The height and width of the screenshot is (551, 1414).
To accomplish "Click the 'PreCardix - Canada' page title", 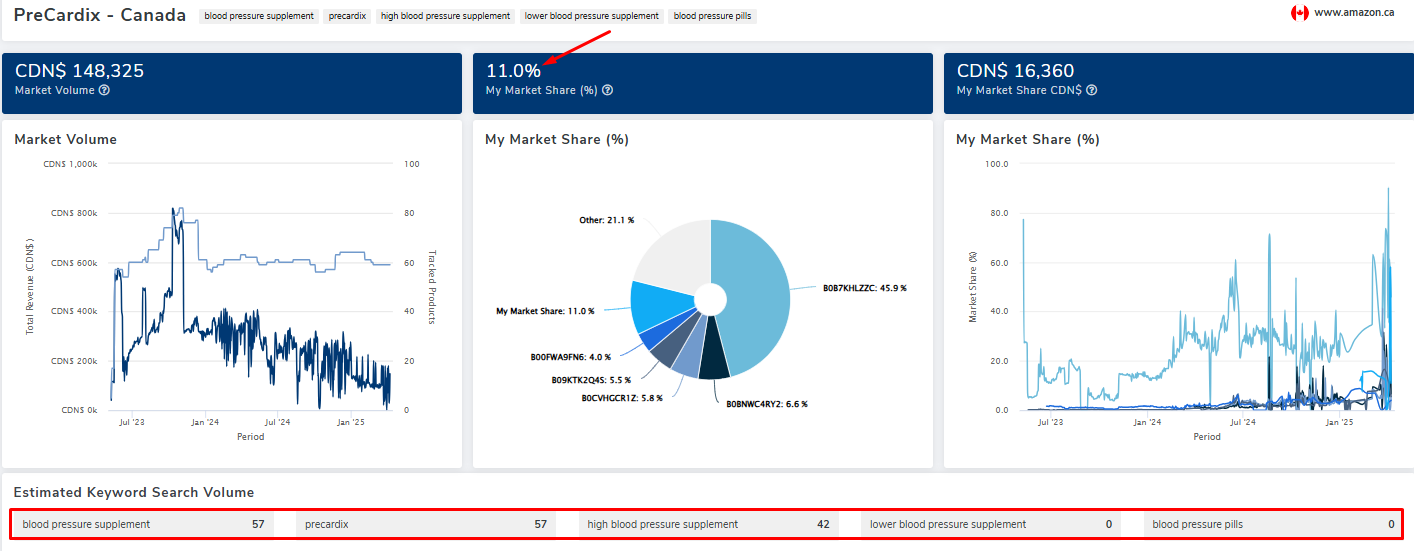I will (x=100, y=16).
